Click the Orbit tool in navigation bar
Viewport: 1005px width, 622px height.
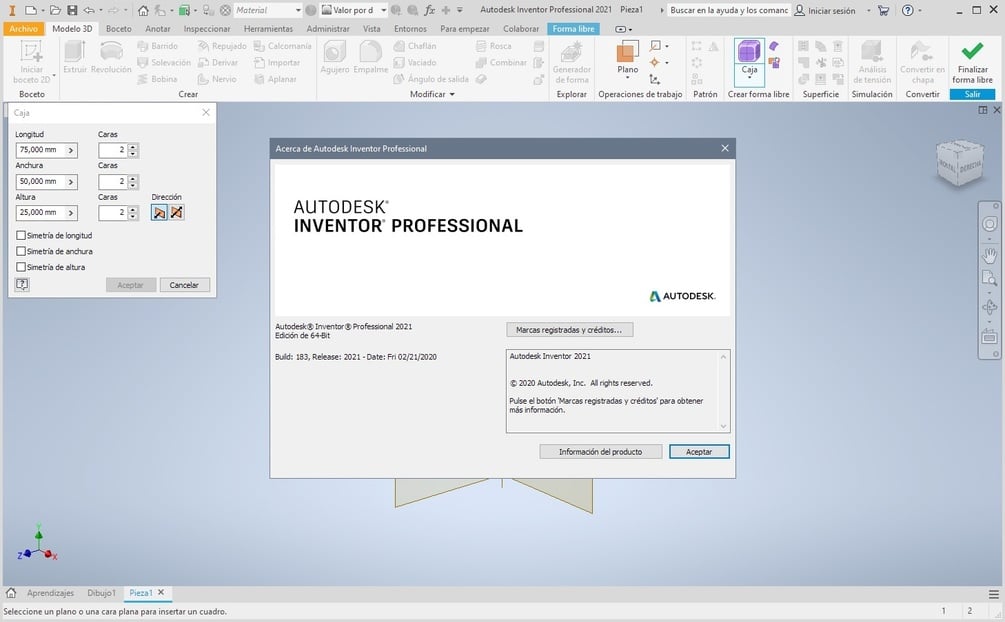point(989,308)
